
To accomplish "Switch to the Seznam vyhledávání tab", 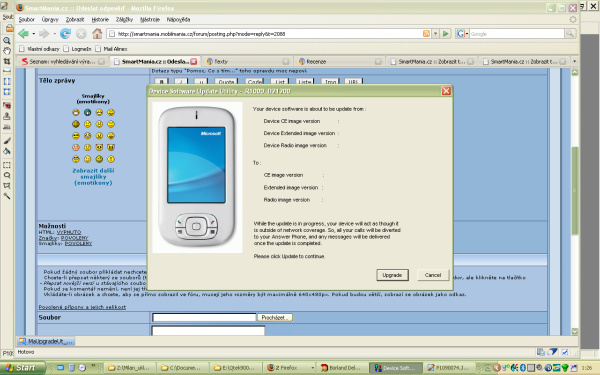I will tap(63, 61).
